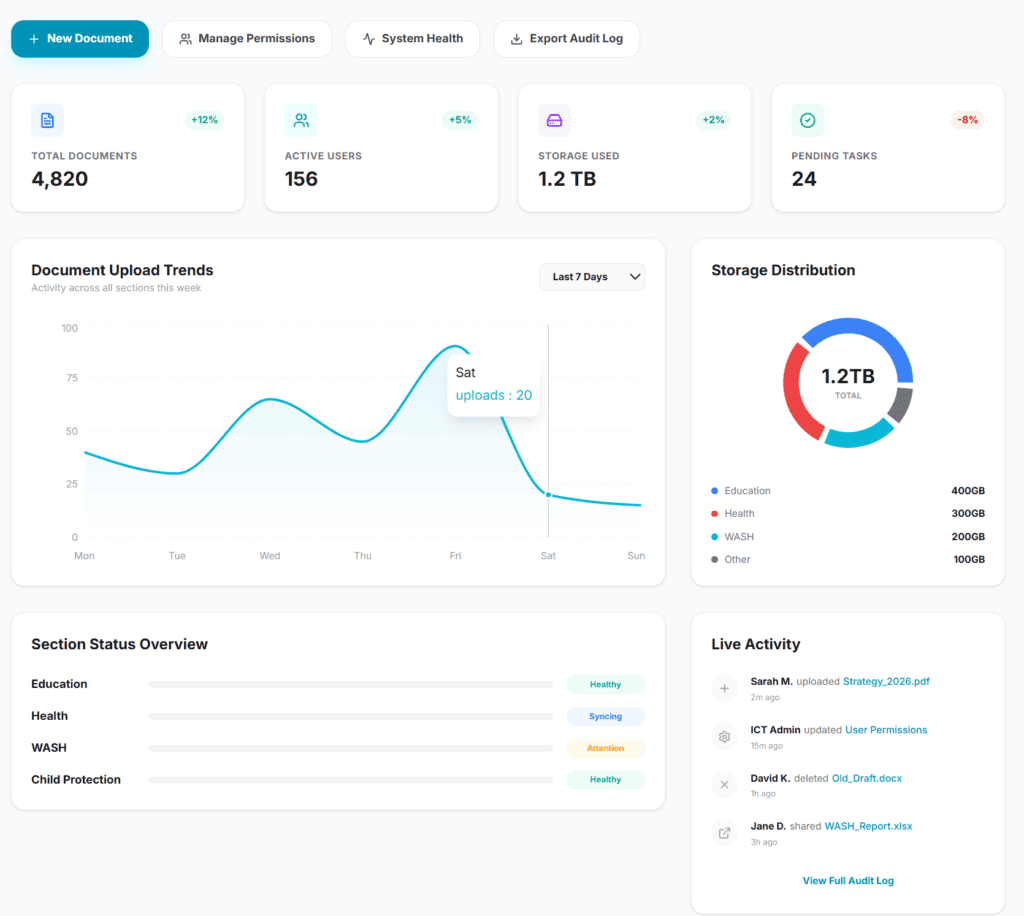Click the plus icon beside Sarah M. upload
Viewport: 1024px width, 916px height.
725,688
